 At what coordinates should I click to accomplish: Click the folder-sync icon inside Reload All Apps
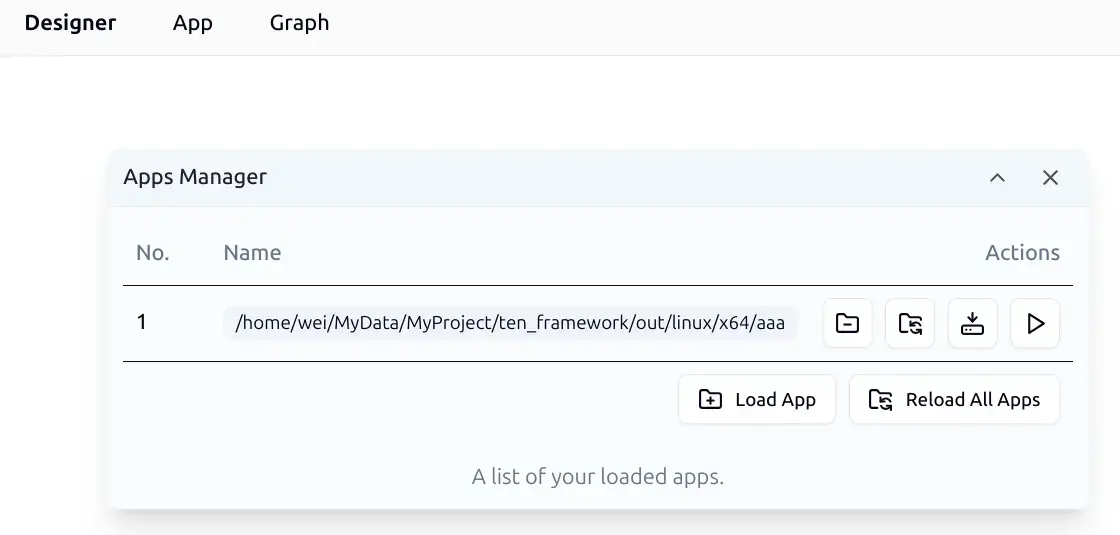(880, 400)
